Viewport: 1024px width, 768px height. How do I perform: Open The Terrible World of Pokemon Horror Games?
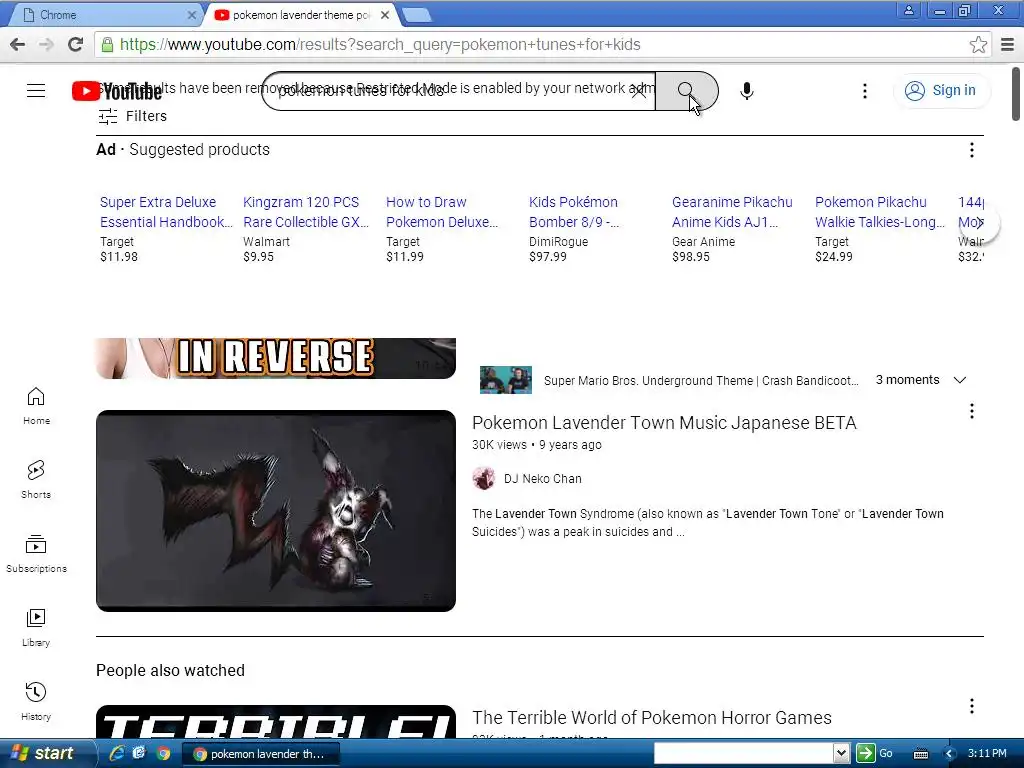point(652,718)
